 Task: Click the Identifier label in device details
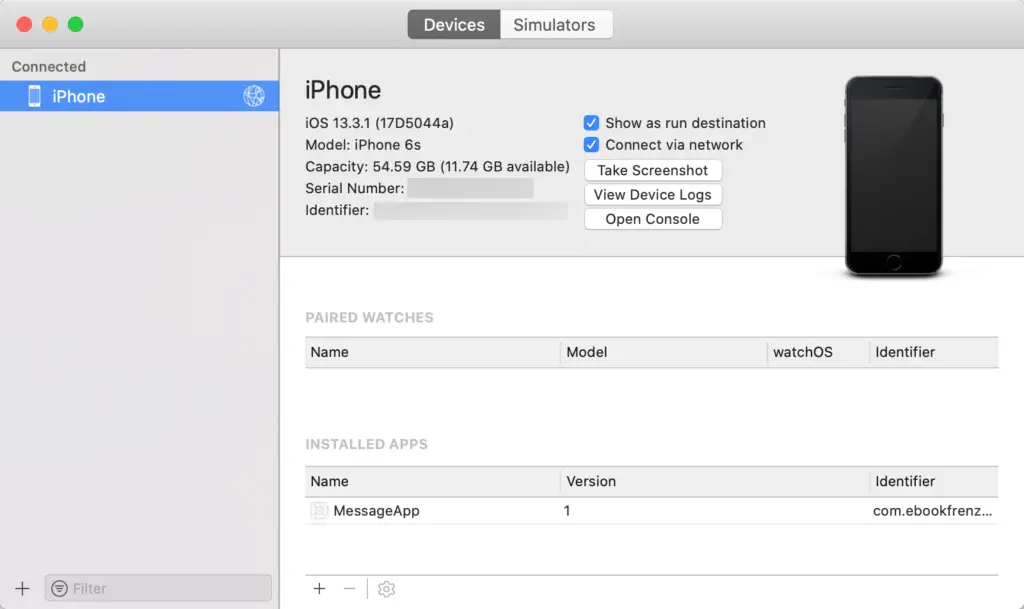(x=337, y=210)
